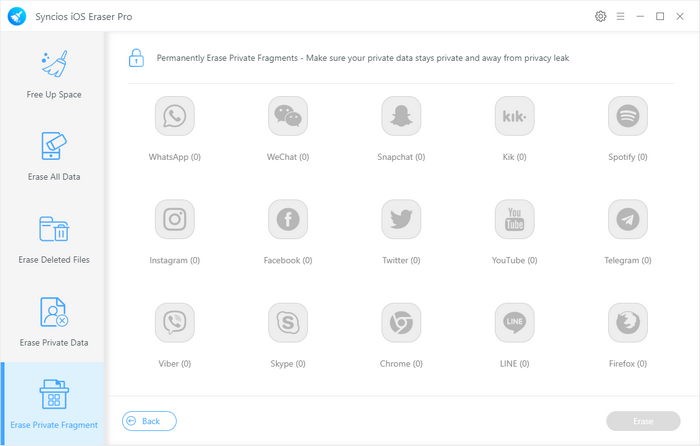Viewport: 700px width, 446px height.
Task: Select the WeChat app icon
Action: coord(288,116)
